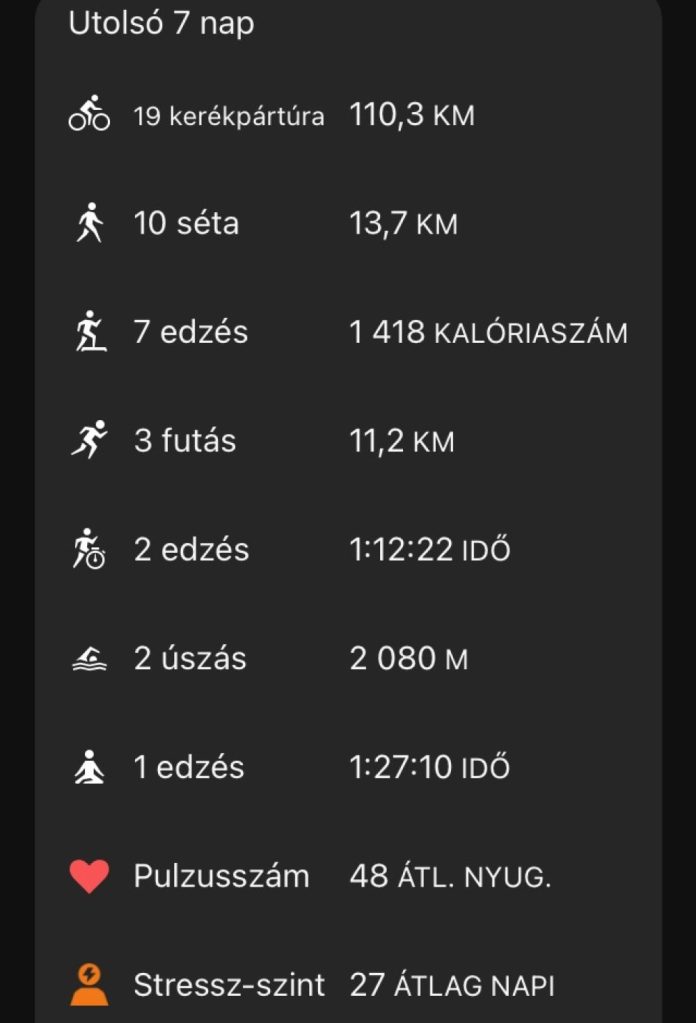Image resolution: width=696 pixels, height=1023 pixels.
Task: Tap the red heart rate icon
Action: [89, 877]
